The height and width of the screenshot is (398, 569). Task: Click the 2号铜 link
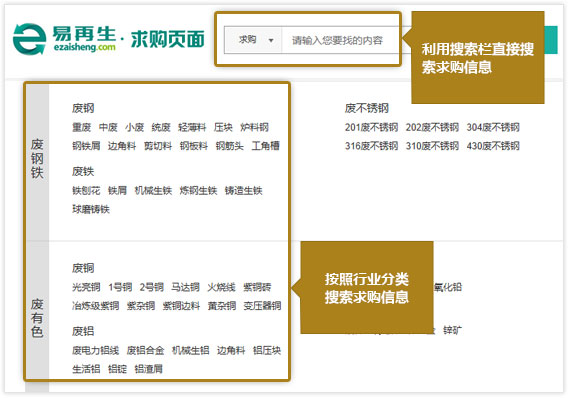pyautogui.click(x=152, y=287)
